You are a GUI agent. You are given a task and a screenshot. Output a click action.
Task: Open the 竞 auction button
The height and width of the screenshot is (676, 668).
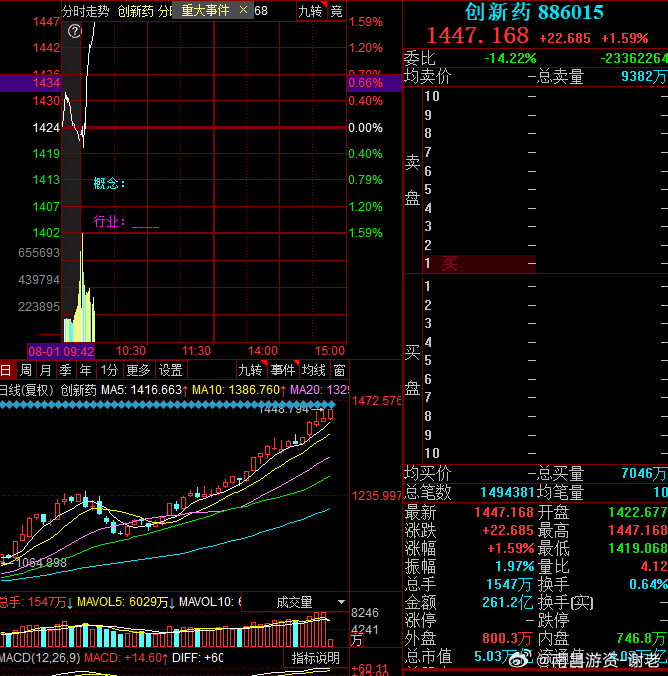pos(337,11)
